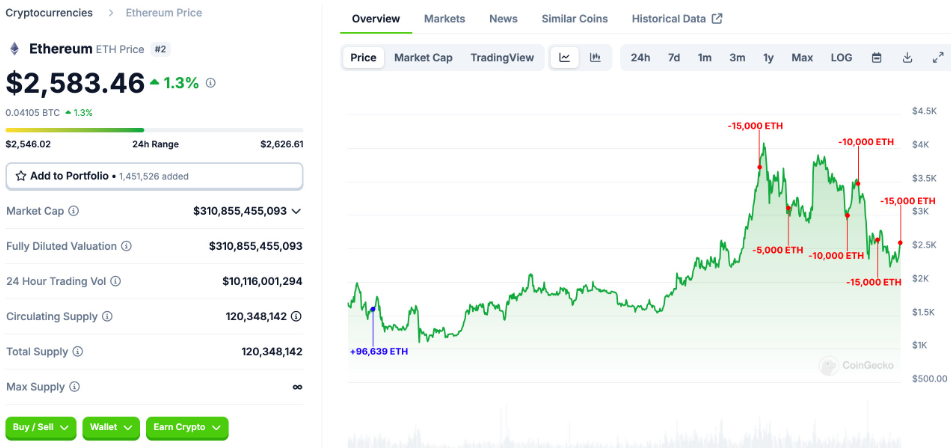
Task: Open the Overview tab
Action: click(376, 19)
